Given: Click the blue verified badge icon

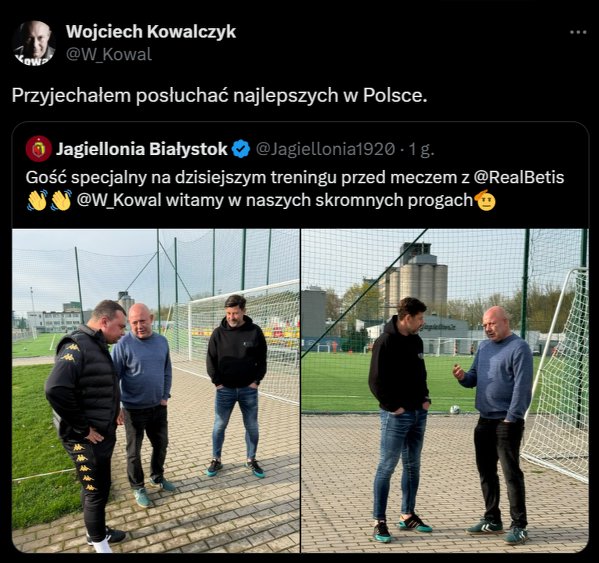Looking at the screenshot, I should 241,149.
